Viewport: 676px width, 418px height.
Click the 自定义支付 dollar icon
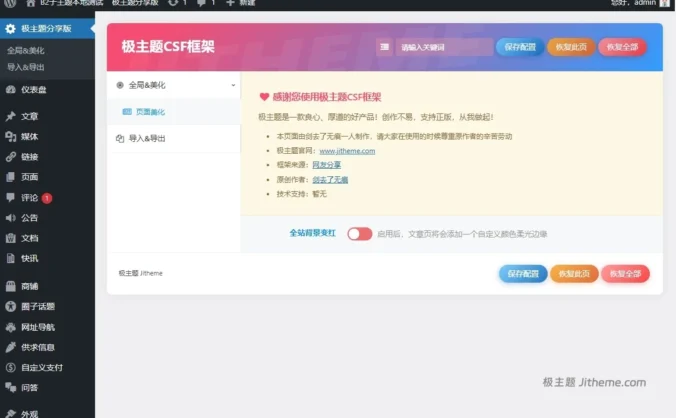(x=10, y=368)
